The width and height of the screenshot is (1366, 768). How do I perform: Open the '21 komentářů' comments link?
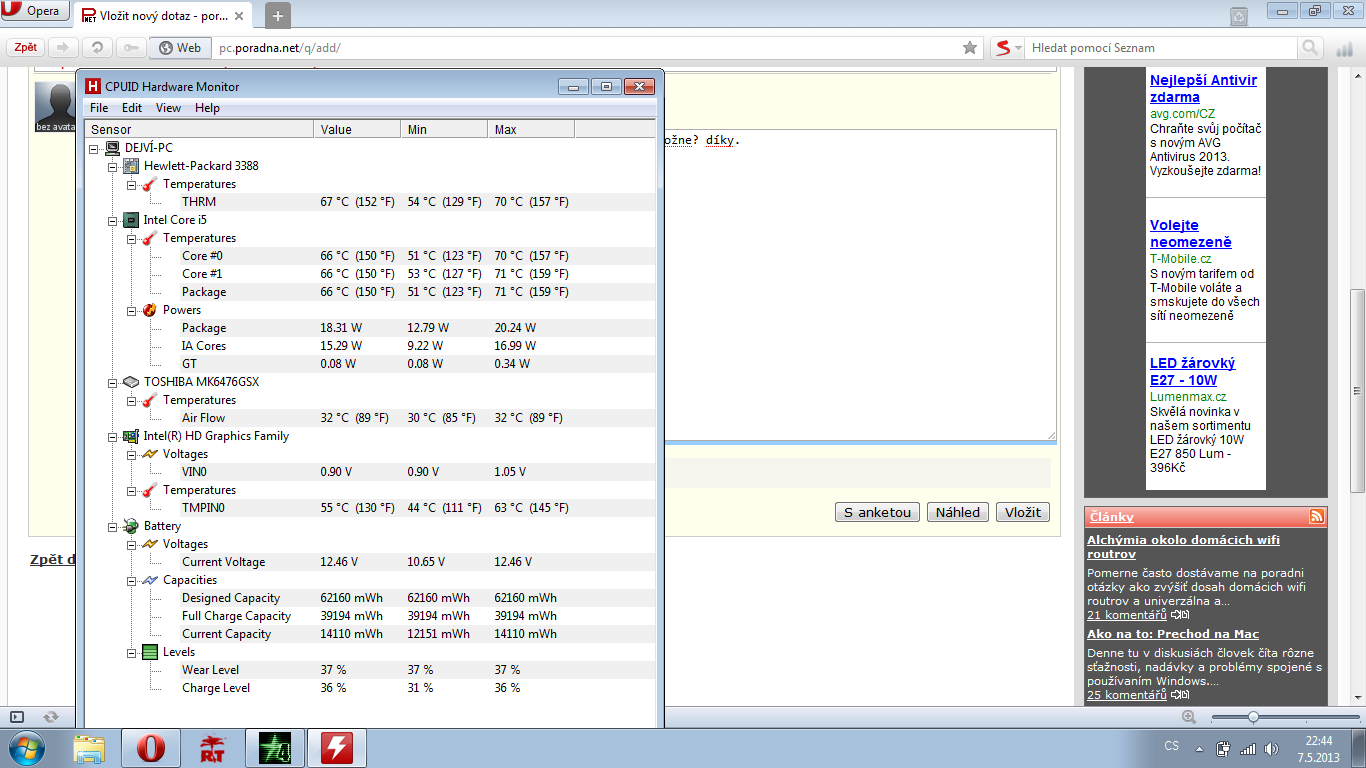[1127, 615]
